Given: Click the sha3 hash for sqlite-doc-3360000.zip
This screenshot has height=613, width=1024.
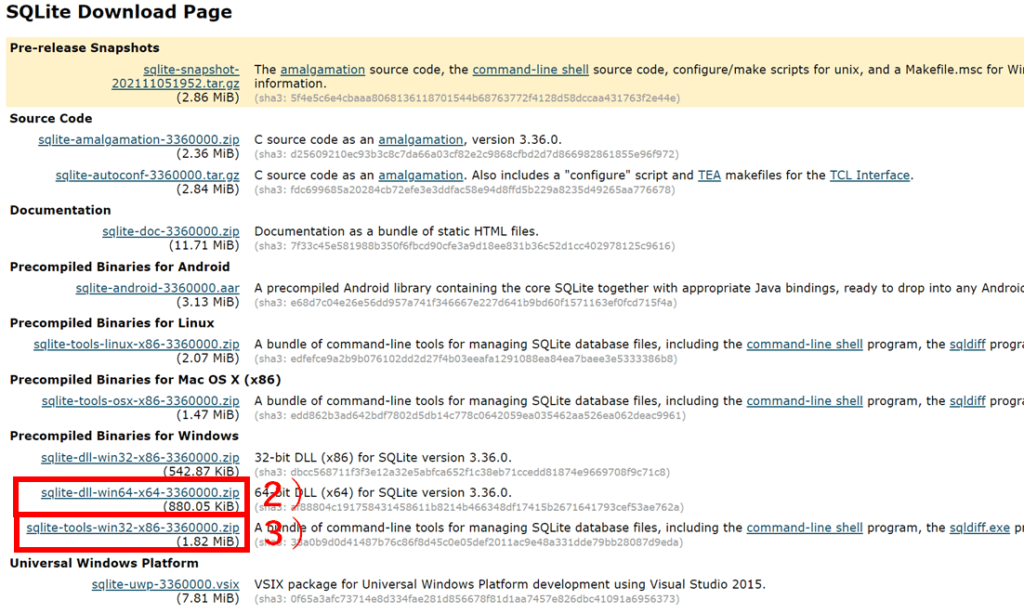Looking at the screenshot, I should tap(464, 245).
